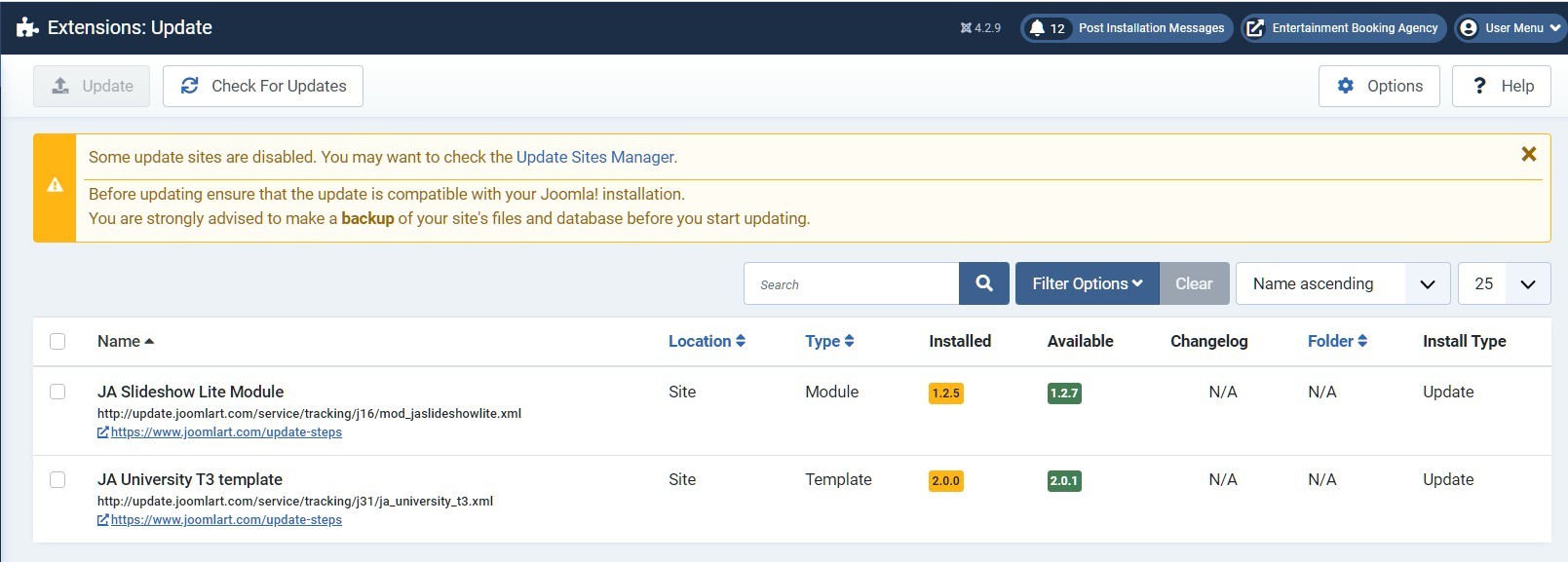Change the 25 items-per-page dropdown
The width and height of the screenshot is (1568, 562).
[1503, 283]
